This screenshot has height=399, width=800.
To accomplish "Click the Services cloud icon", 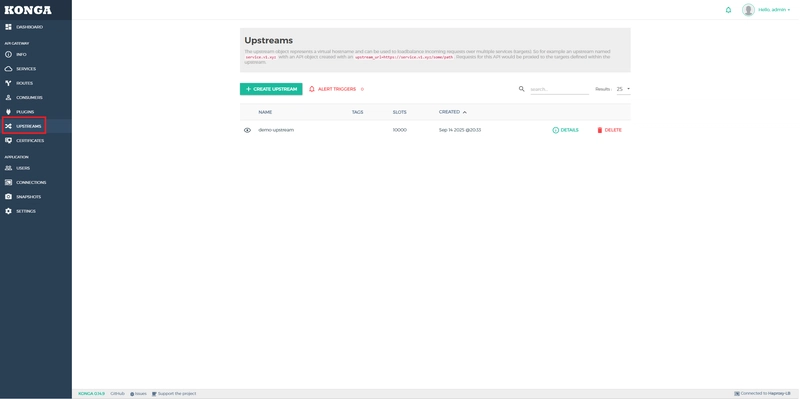I will click(8, 69).
